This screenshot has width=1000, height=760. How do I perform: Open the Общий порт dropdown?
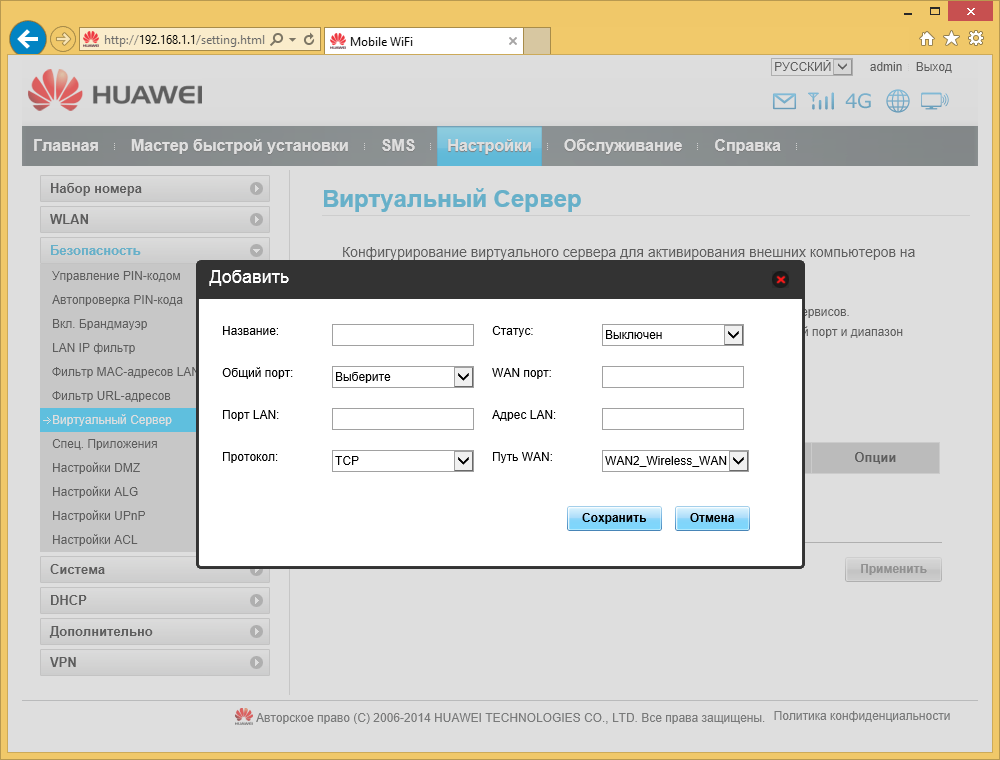point(402,377)
